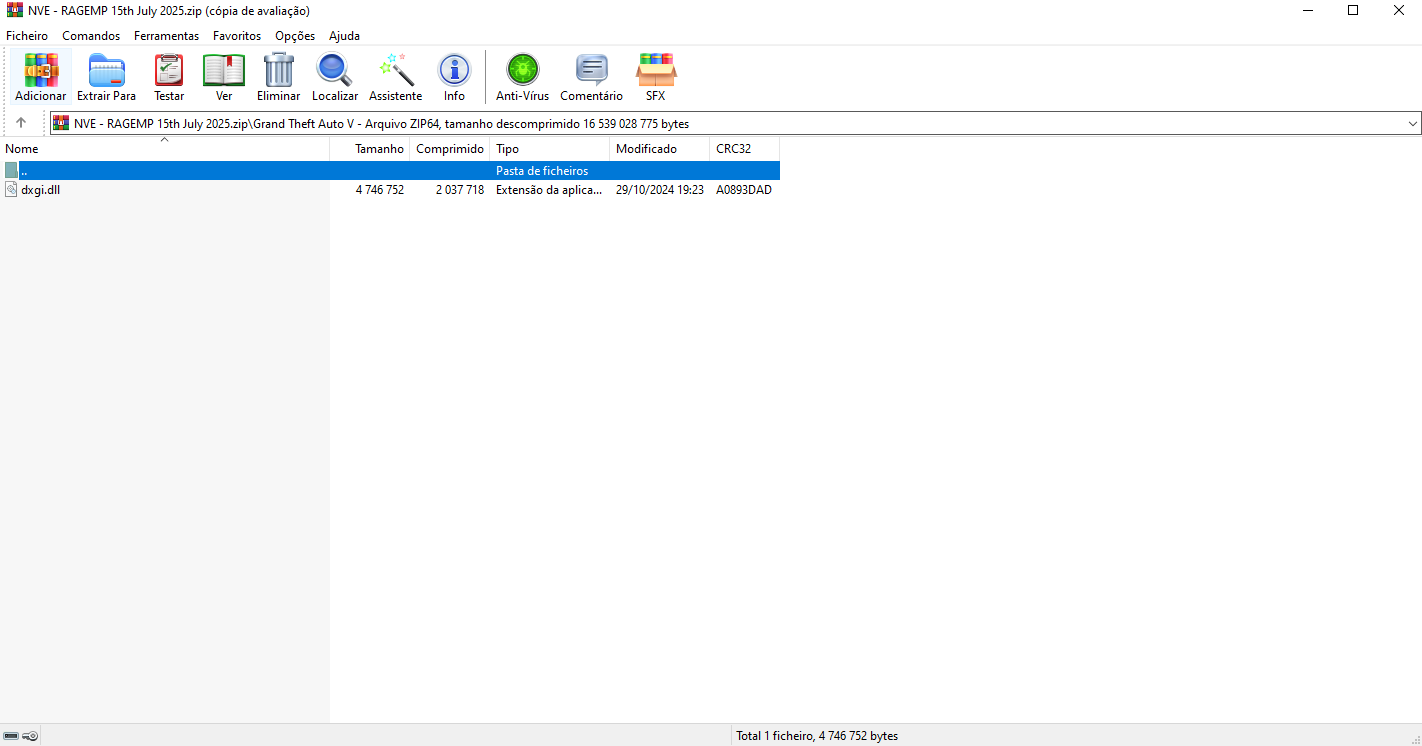Minimize the WinRAR window

[1308, 10]
